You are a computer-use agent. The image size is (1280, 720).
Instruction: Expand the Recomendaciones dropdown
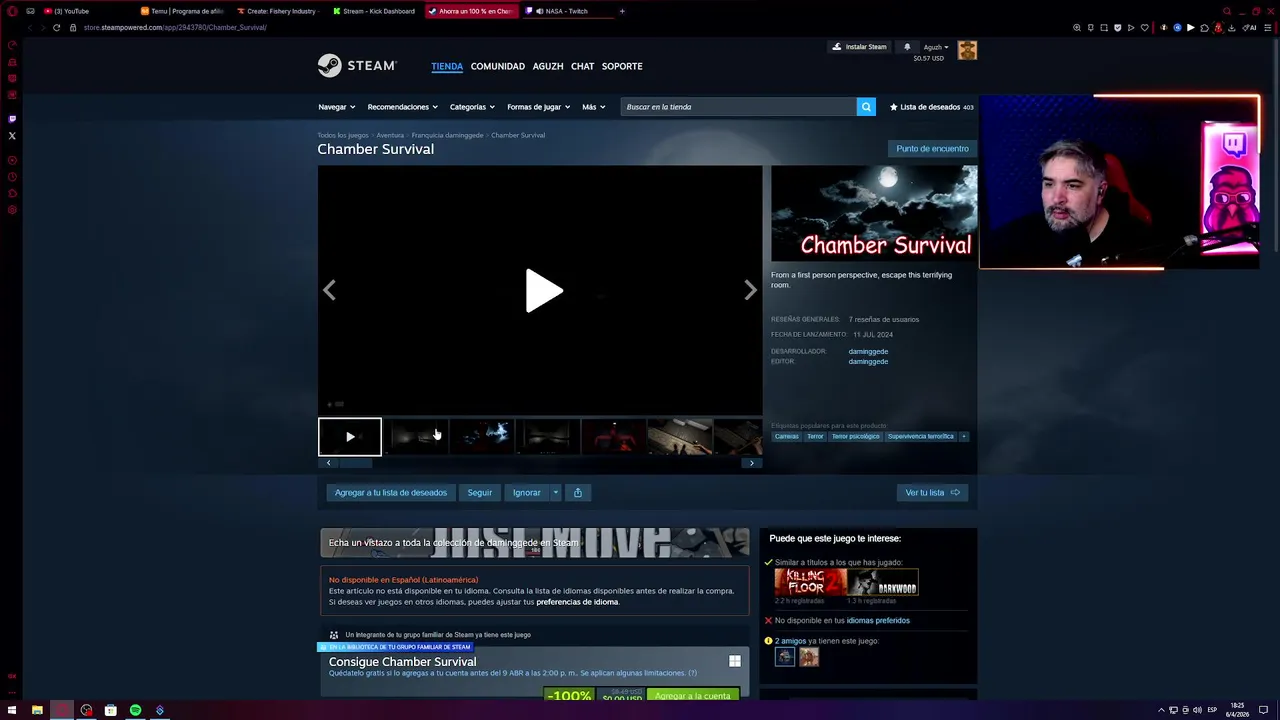click(402, 107)
